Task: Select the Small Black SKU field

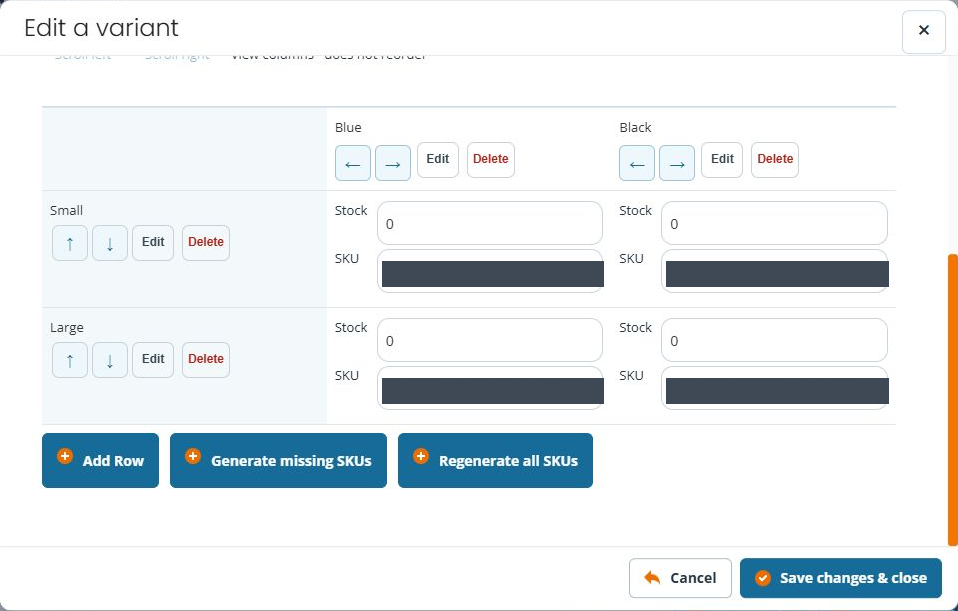Action: coord(774,271)
